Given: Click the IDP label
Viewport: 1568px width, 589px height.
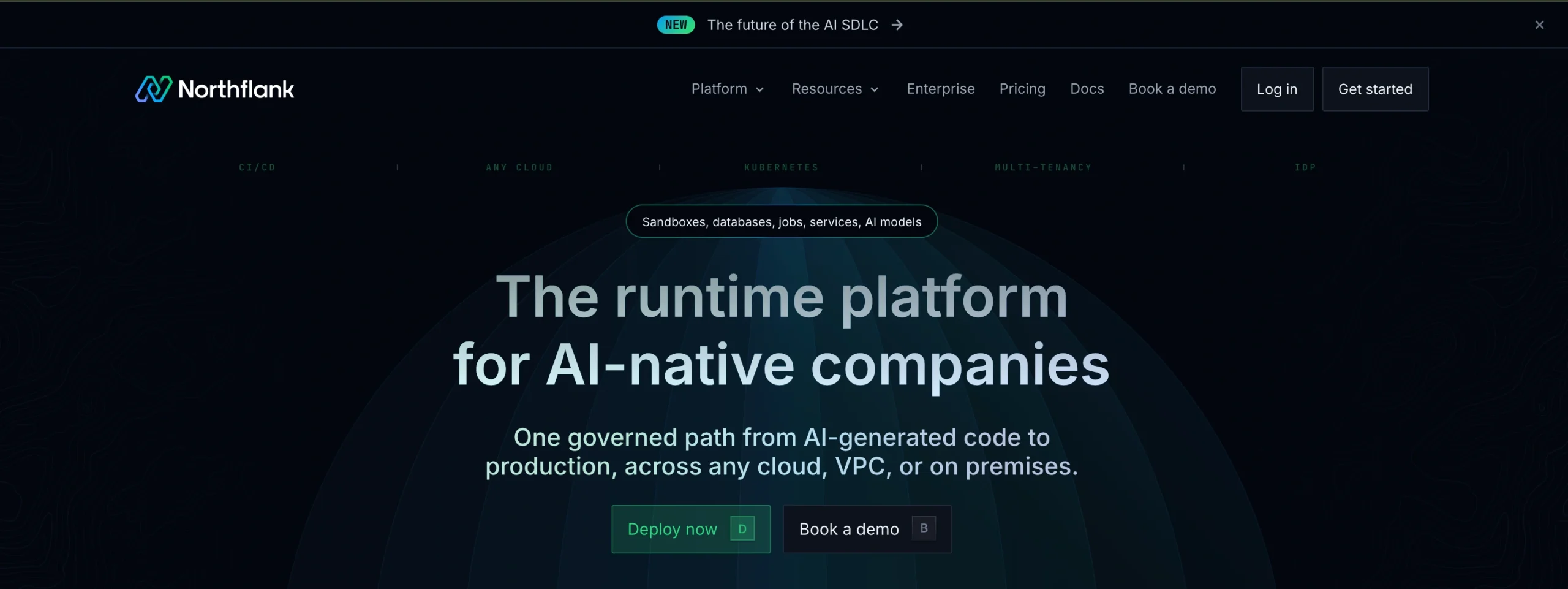Looking at the screenshot, I should pos(1305,167).
